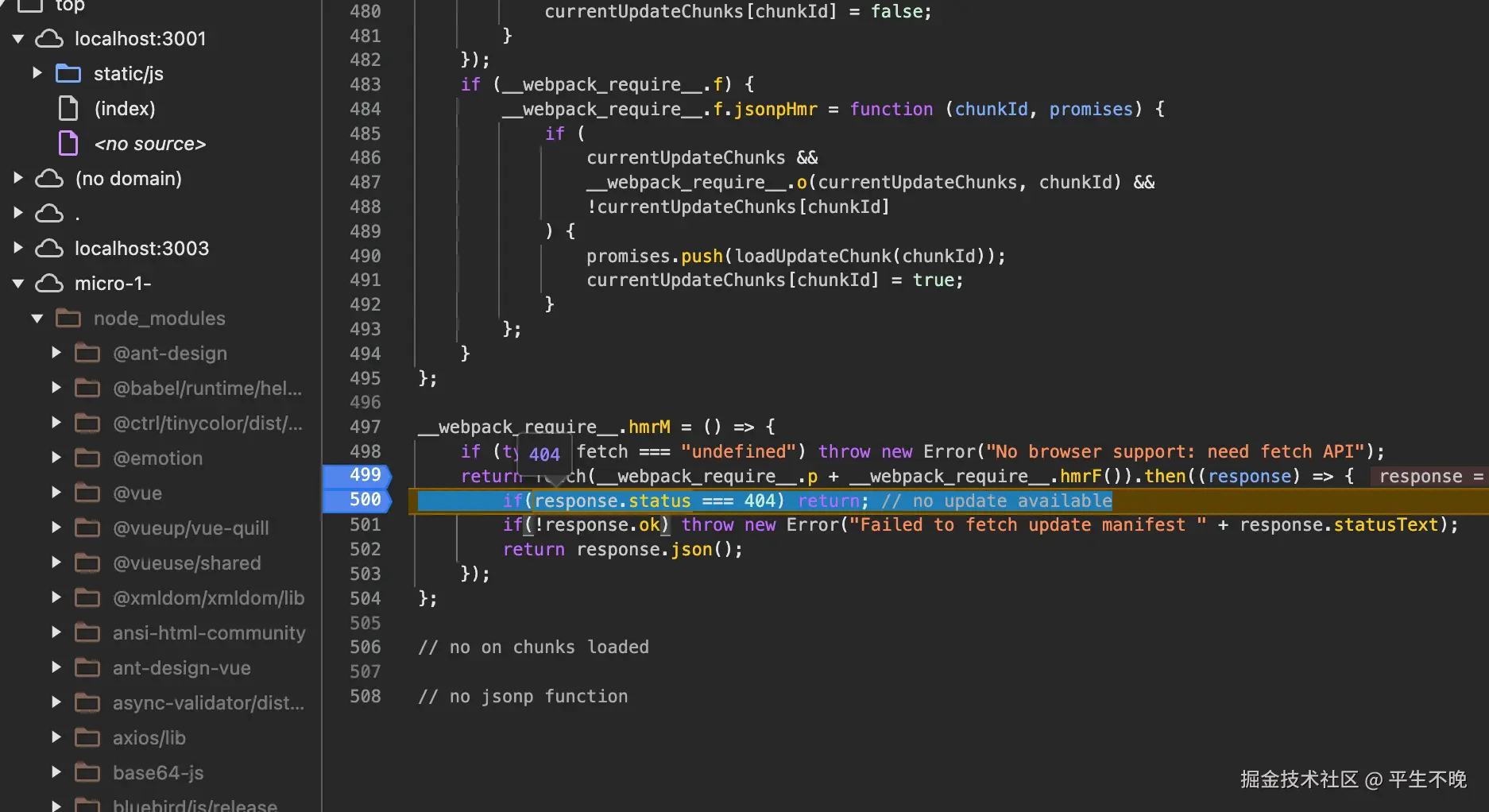Viewport: 1489px width, 812px height.
Task: Click the 404 value tooltip
Action: pos(544,454)
